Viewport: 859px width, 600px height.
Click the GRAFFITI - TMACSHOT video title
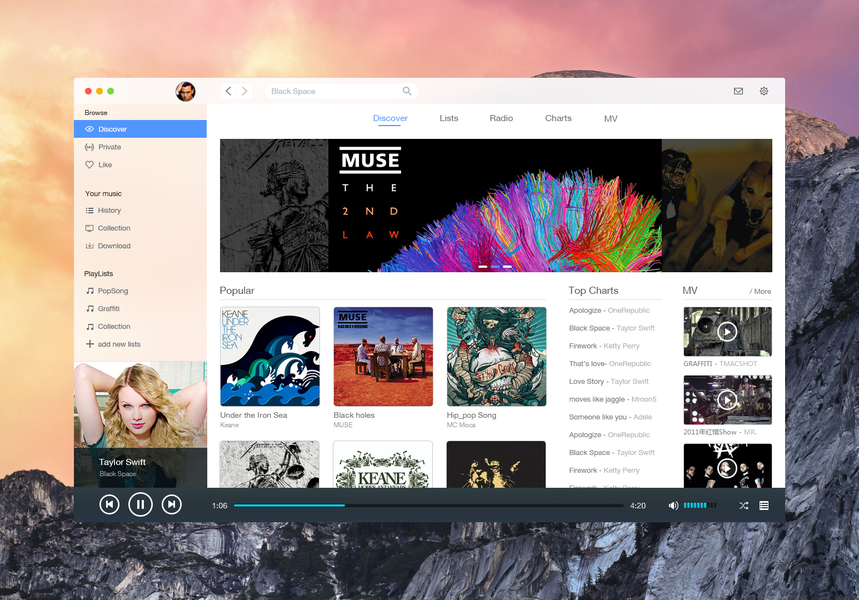pyautogui.click(x=720, y=364)
